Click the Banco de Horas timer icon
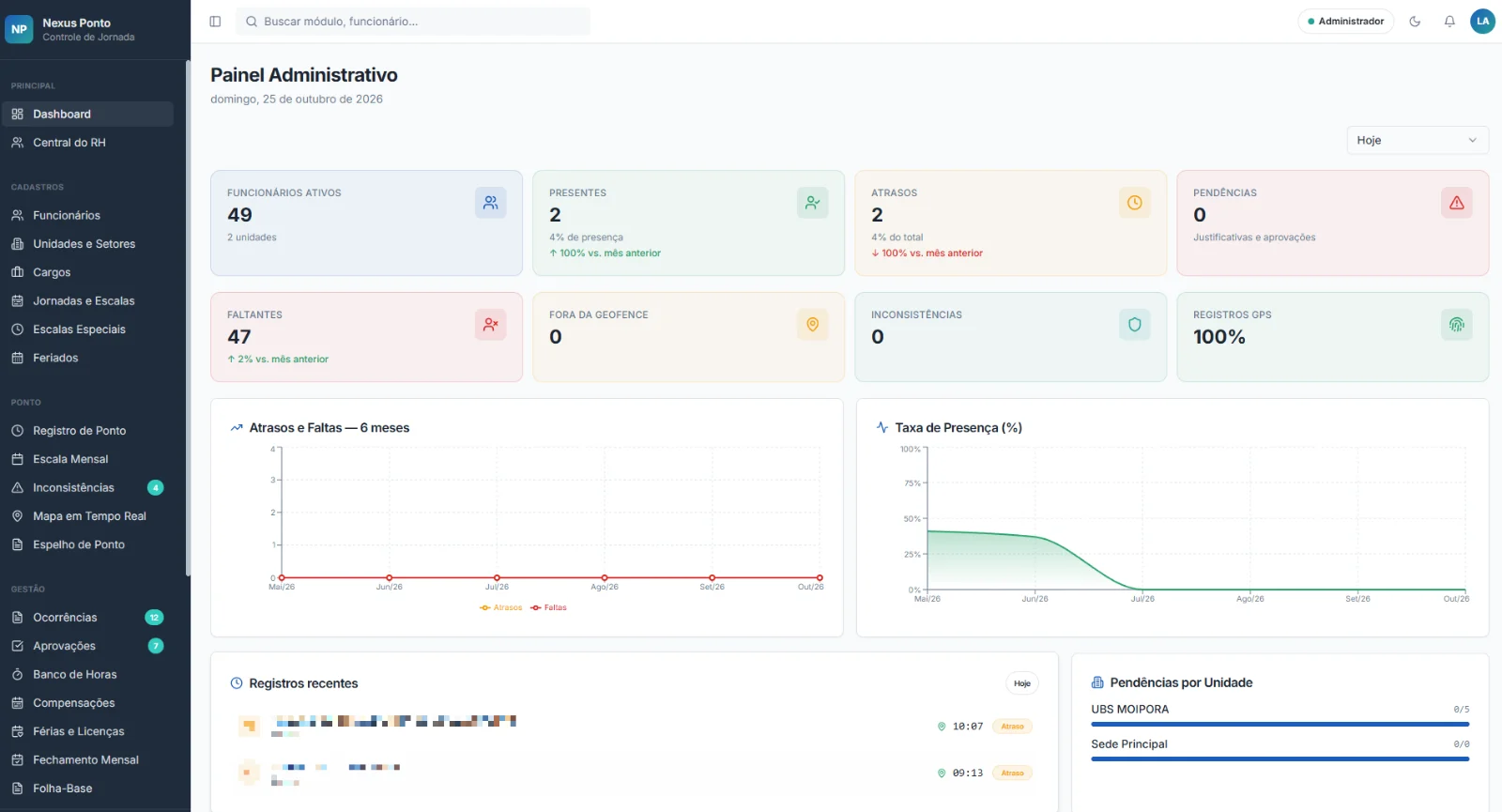 (x=17, y=675)
